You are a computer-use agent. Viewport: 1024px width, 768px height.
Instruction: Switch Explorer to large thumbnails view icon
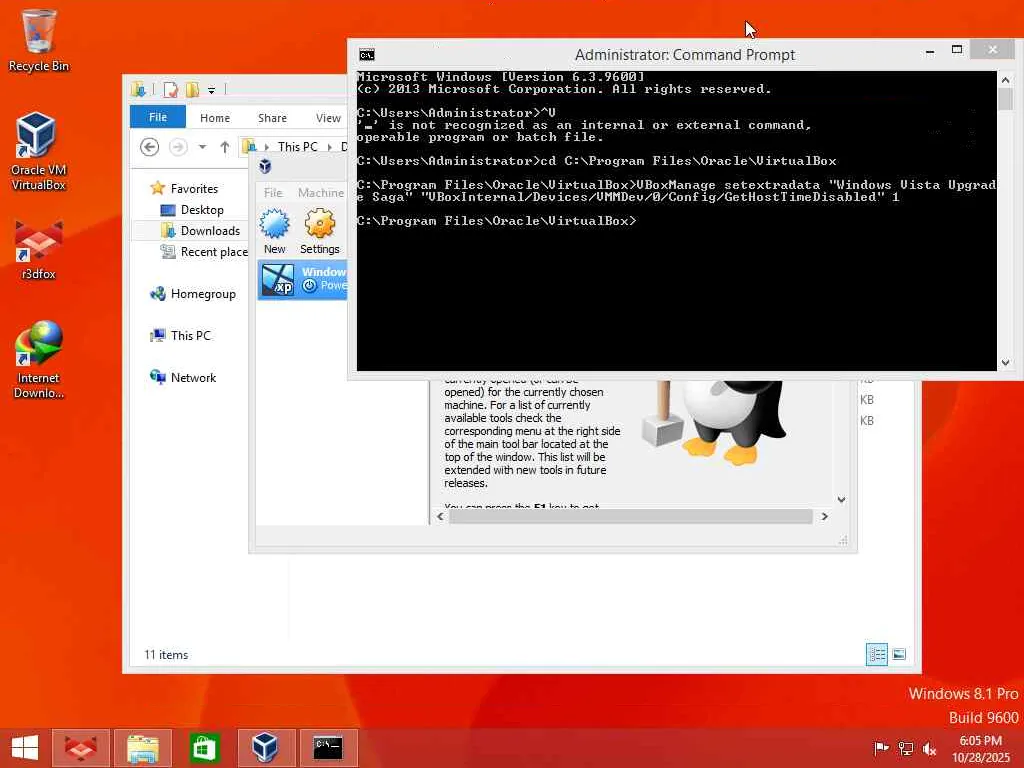point(899,654)
